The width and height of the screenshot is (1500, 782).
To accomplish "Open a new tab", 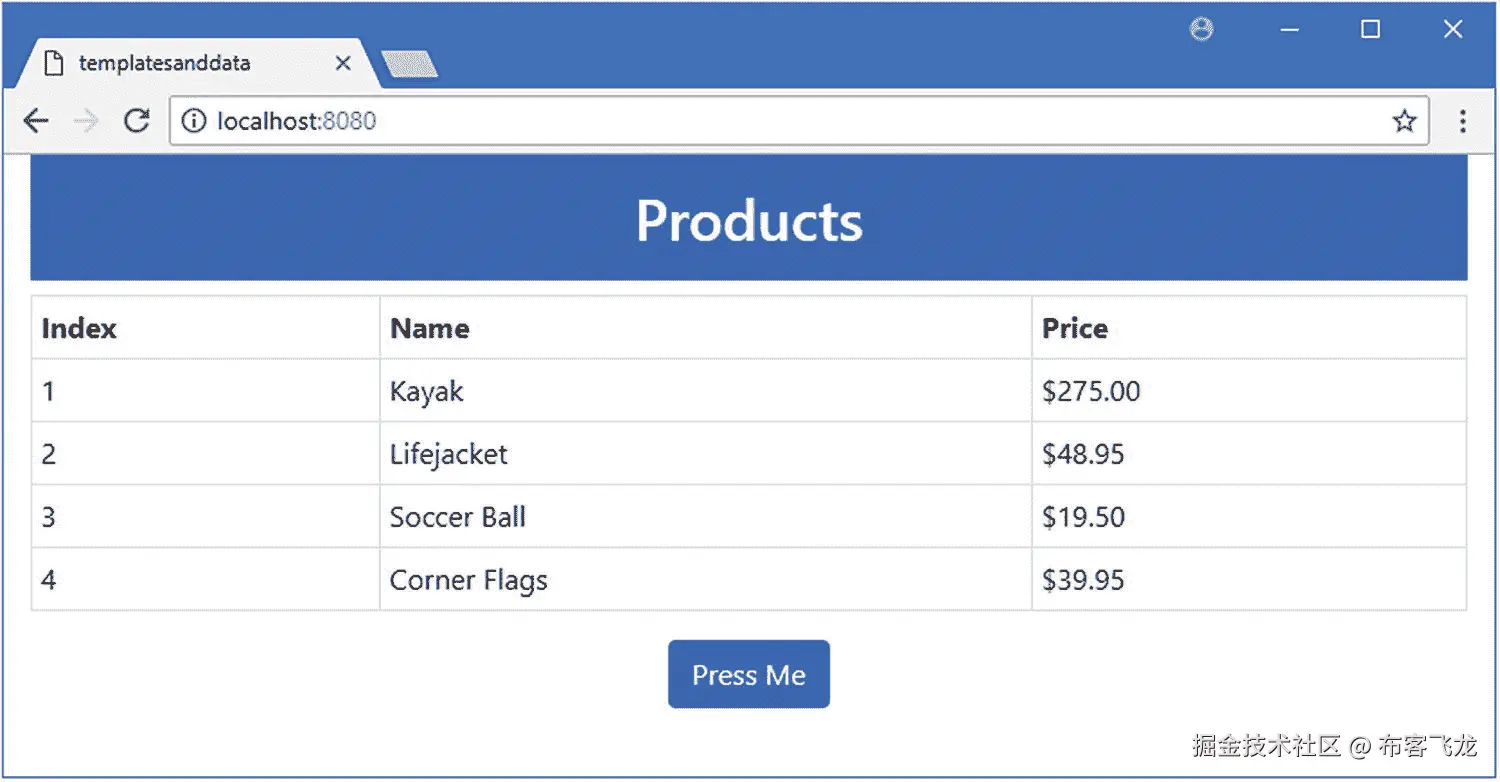I will (410, 65).
